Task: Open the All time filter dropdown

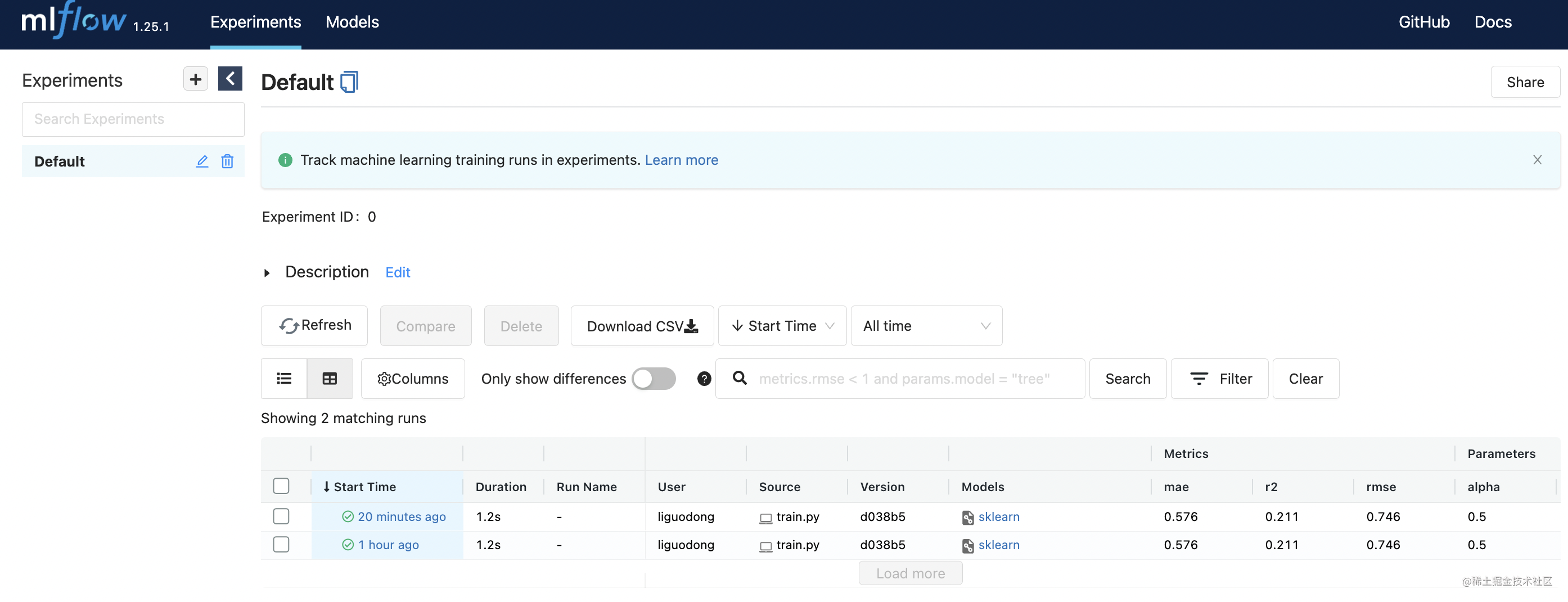Action: point(926,326)
